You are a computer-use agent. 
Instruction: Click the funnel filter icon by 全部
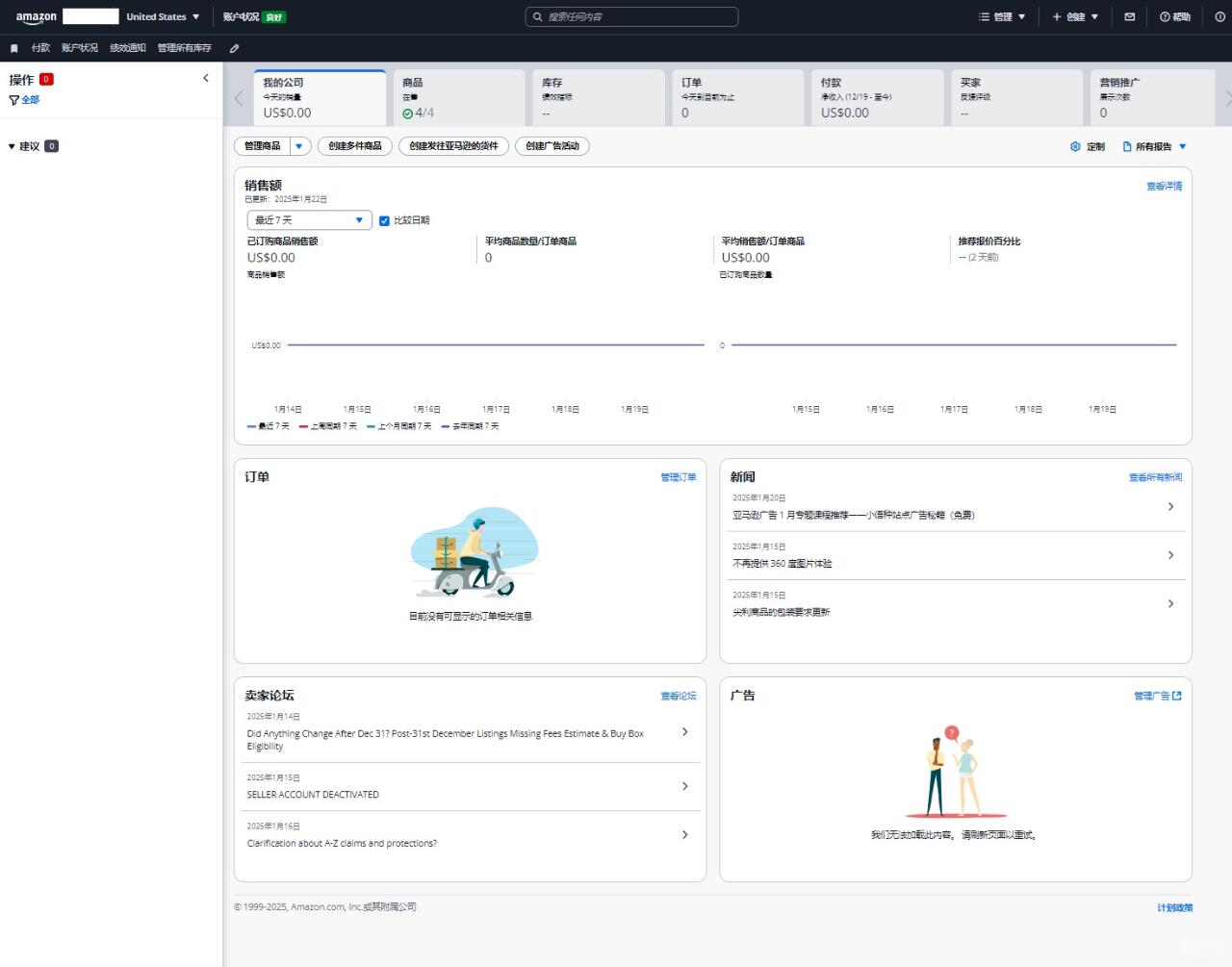(13, 100)
